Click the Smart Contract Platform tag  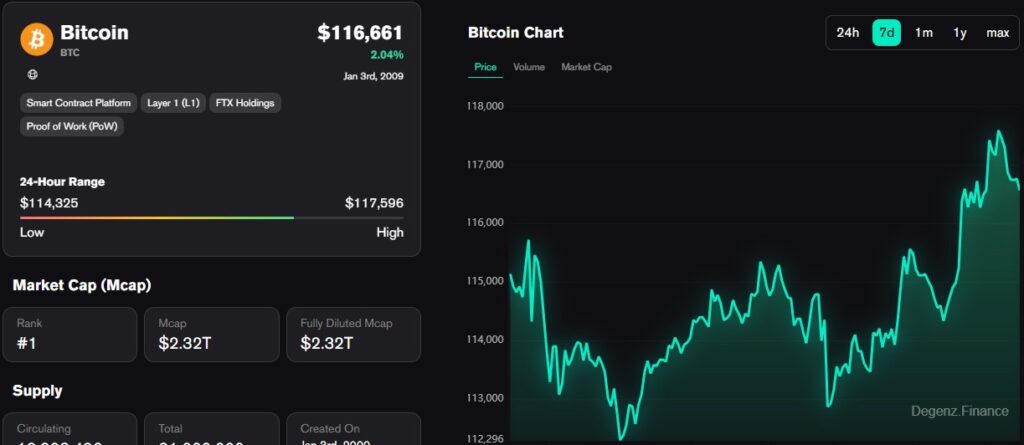(78, 103)
